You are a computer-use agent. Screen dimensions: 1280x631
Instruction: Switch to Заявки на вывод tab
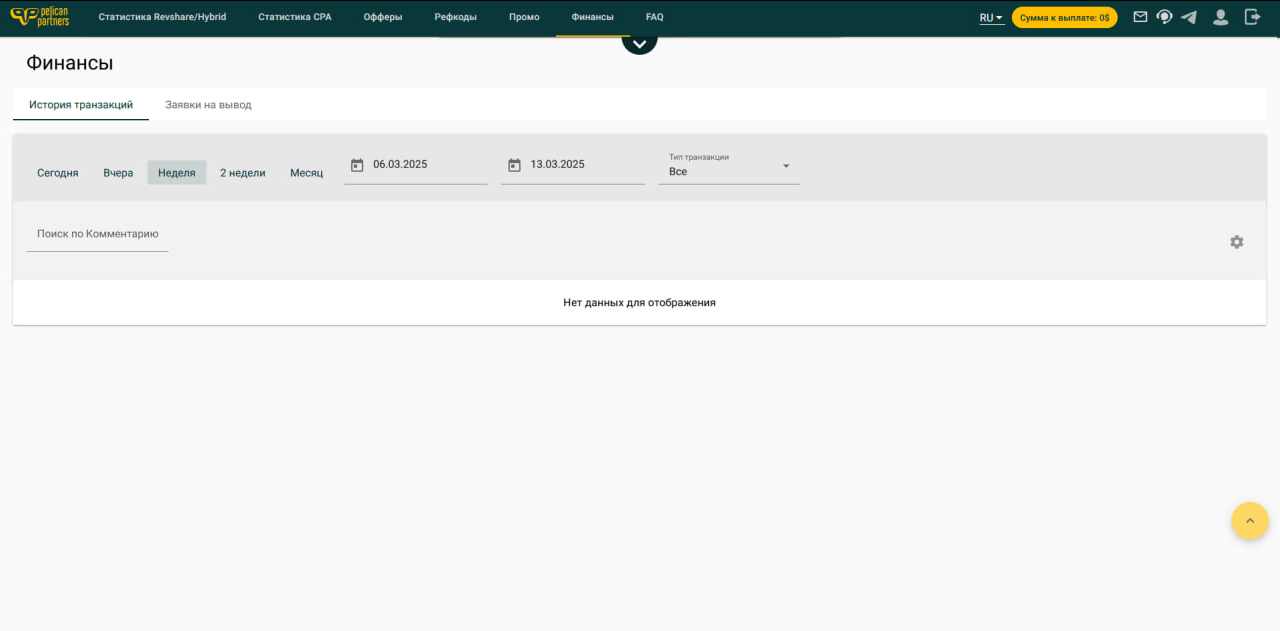click(208, 105)
